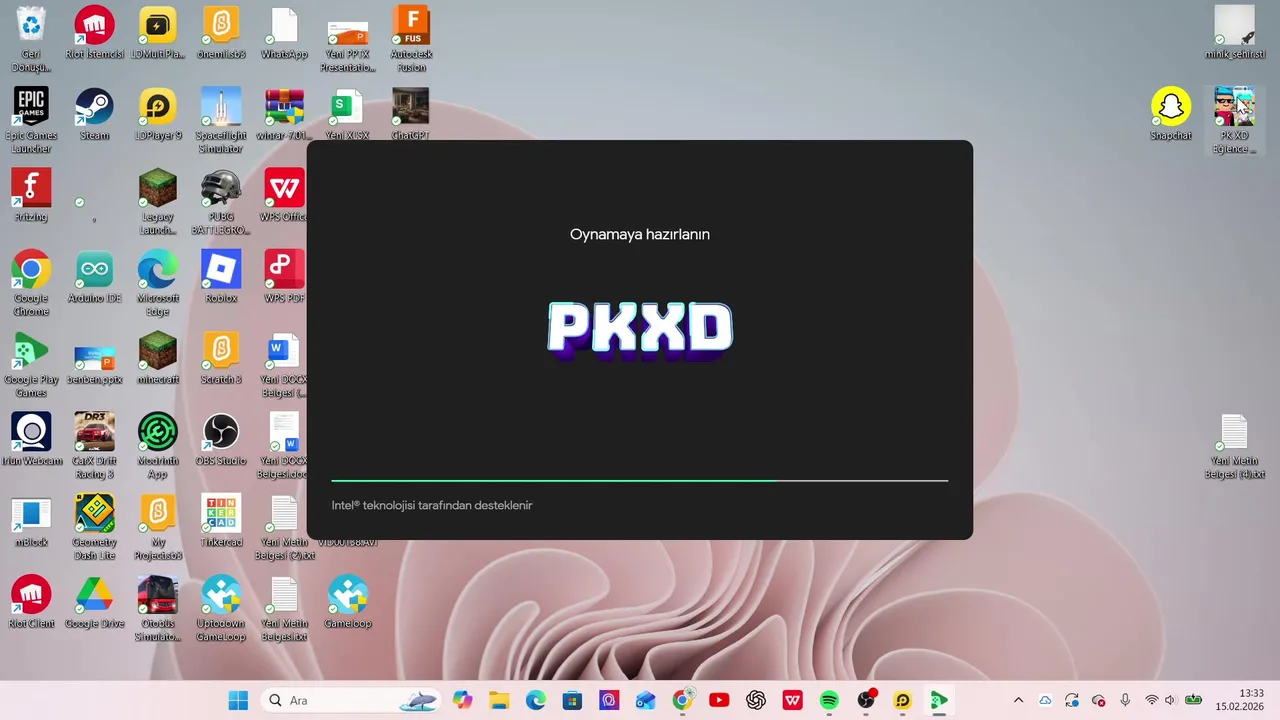Image resolution: width=1280 pixels, height=720 pixels.
Task: Launch LDPlayer 9 desktop shortcut
Action: 157,114
